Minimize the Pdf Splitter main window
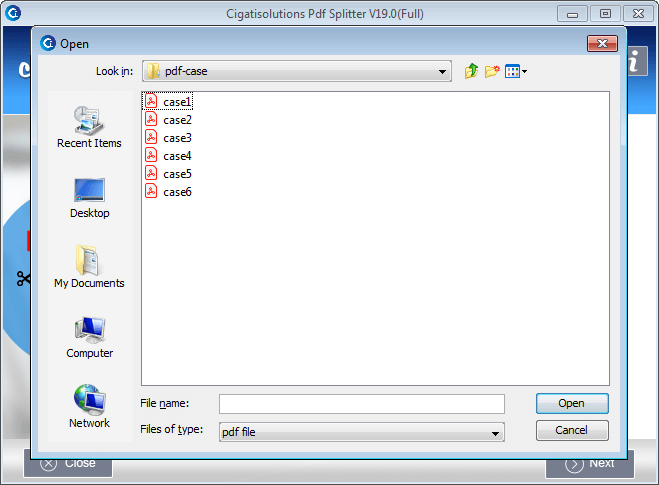 click(572, 14)
